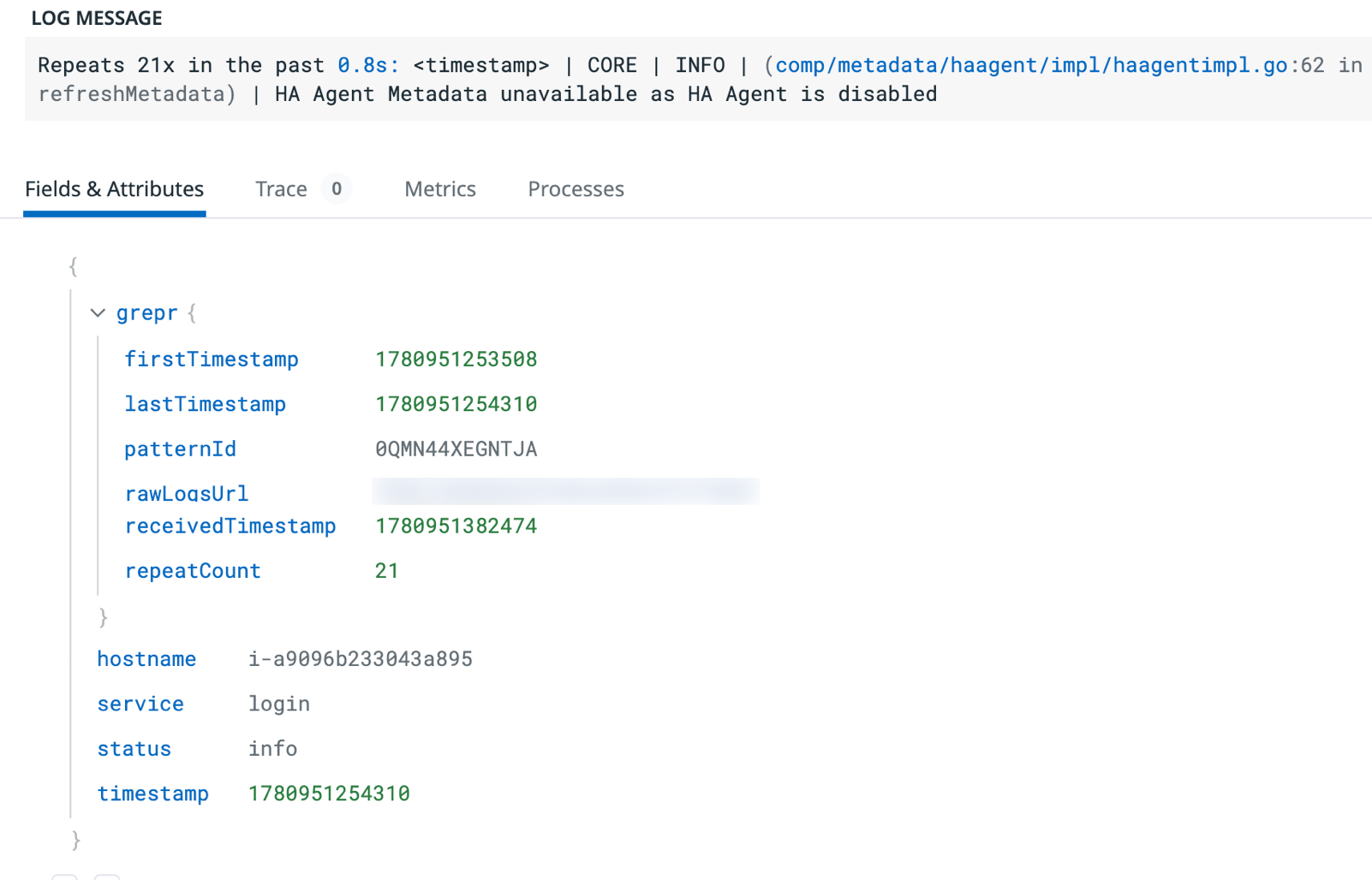Select the grepr attribute key

click(x=147, y=313)
